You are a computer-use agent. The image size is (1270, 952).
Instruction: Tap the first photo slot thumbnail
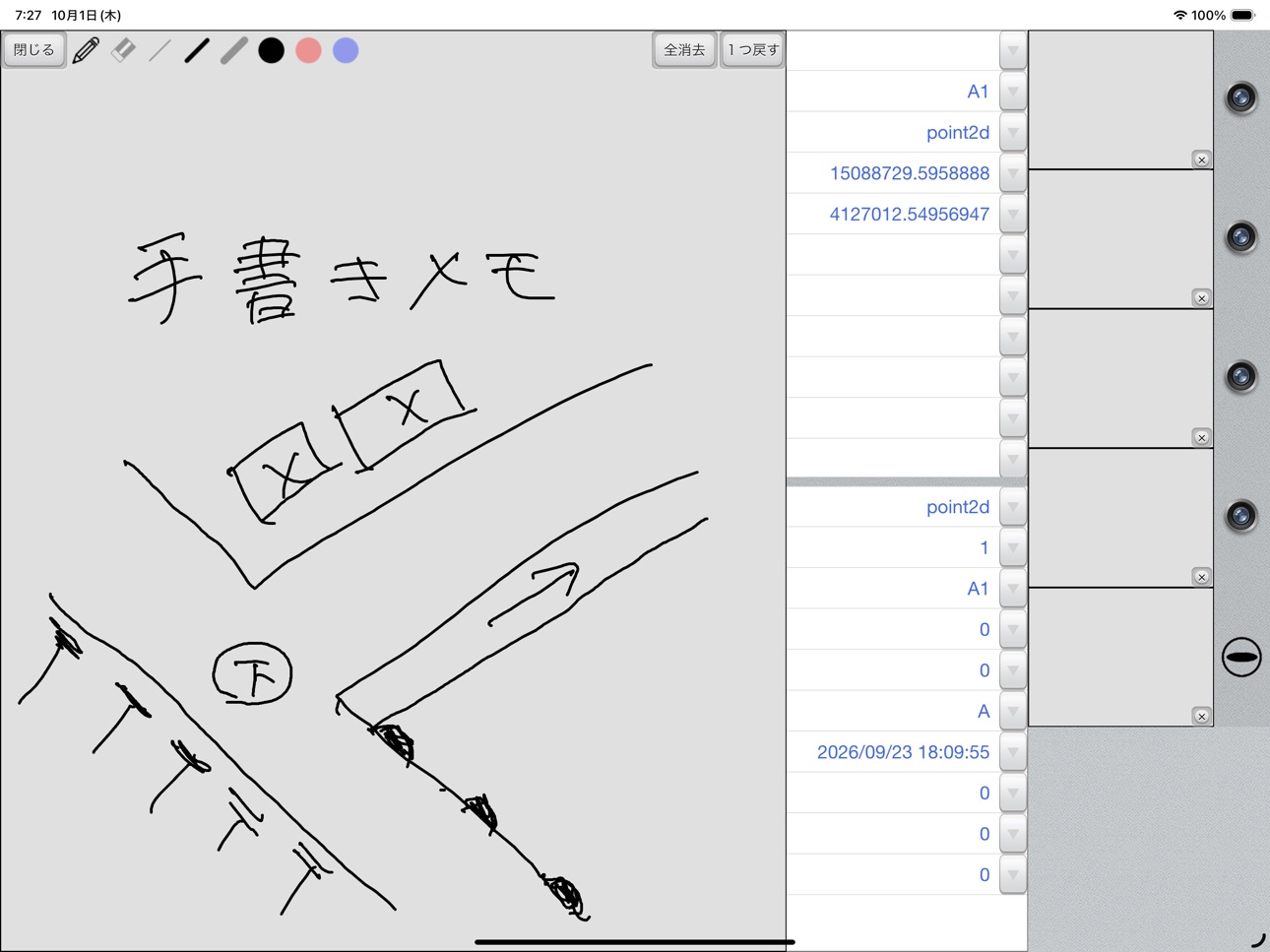tap(1120, 99)
